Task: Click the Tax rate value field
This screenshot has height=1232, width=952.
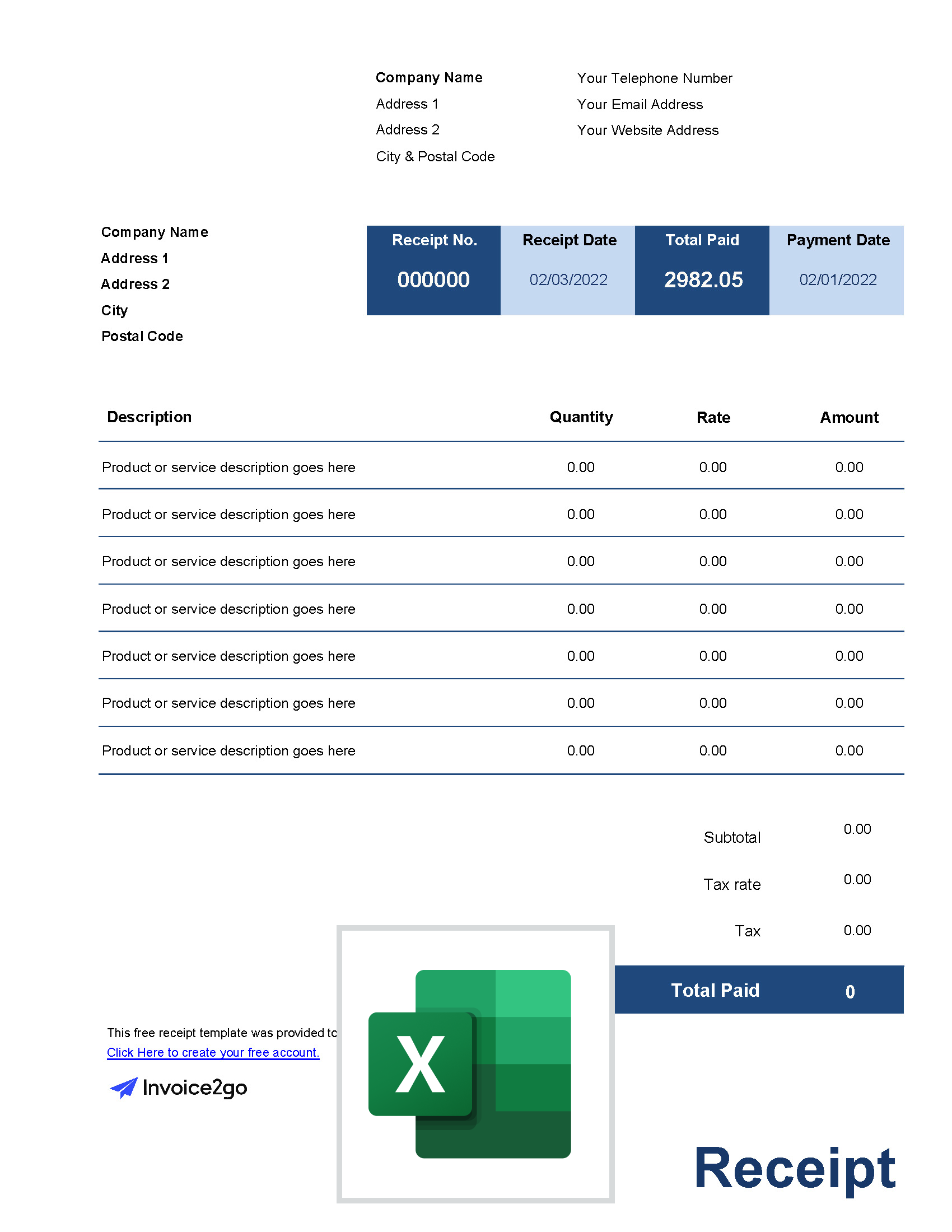Action: (857, 879)
